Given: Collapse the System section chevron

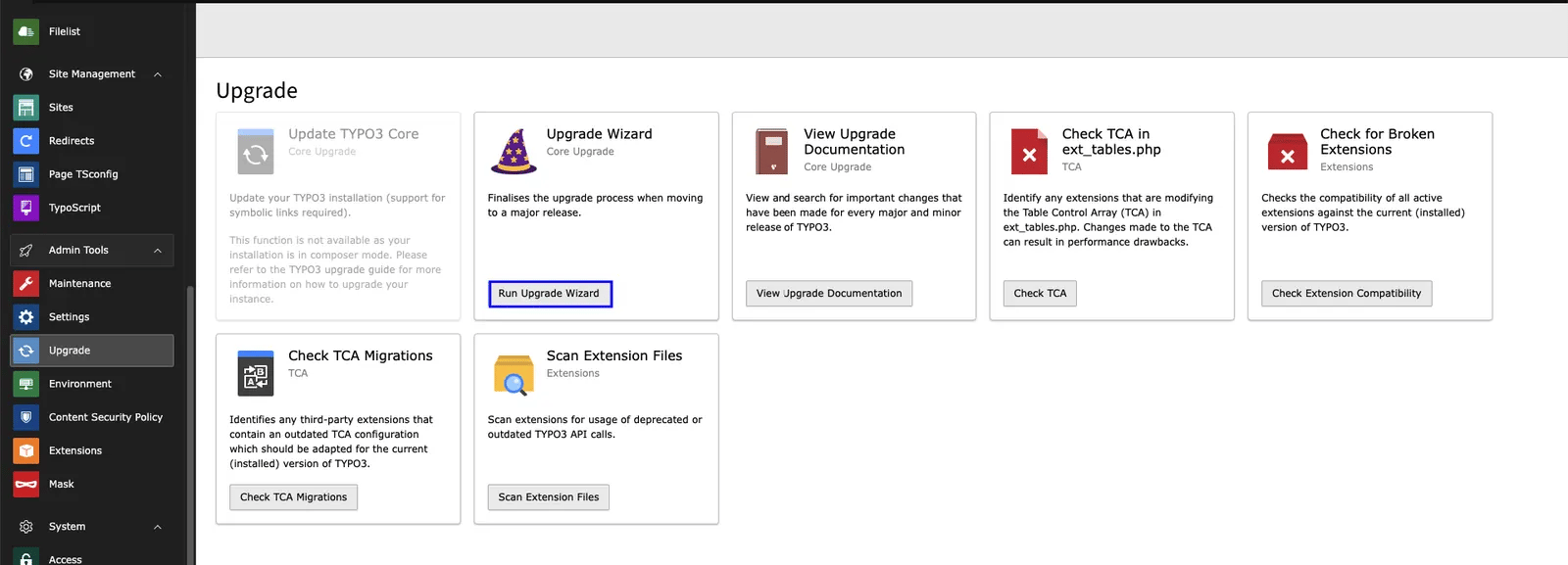Looking at the screenshot, I should pyautogui.click(x=158, y=527).
